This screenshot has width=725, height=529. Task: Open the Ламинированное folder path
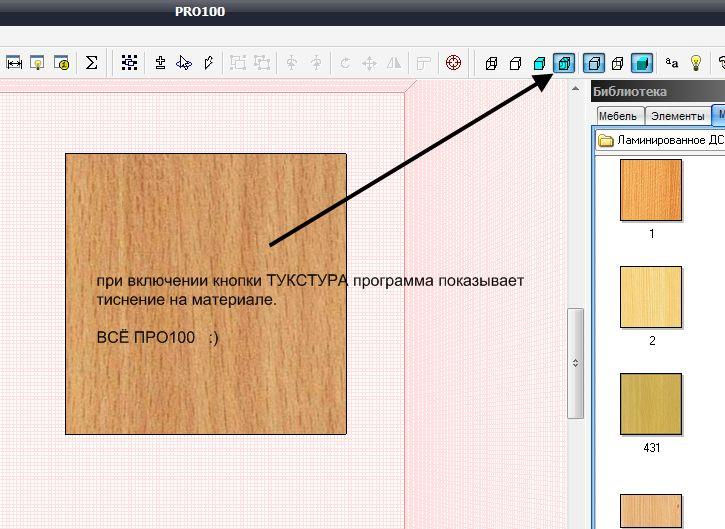point(661,140)
